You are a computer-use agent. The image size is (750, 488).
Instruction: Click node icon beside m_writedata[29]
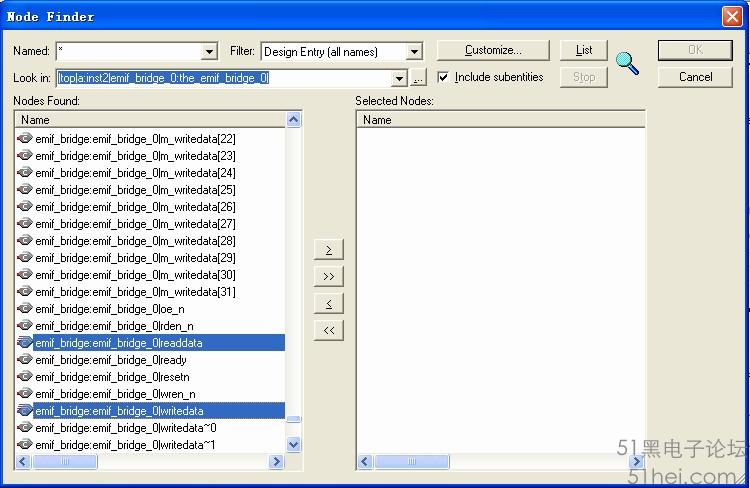25,257
